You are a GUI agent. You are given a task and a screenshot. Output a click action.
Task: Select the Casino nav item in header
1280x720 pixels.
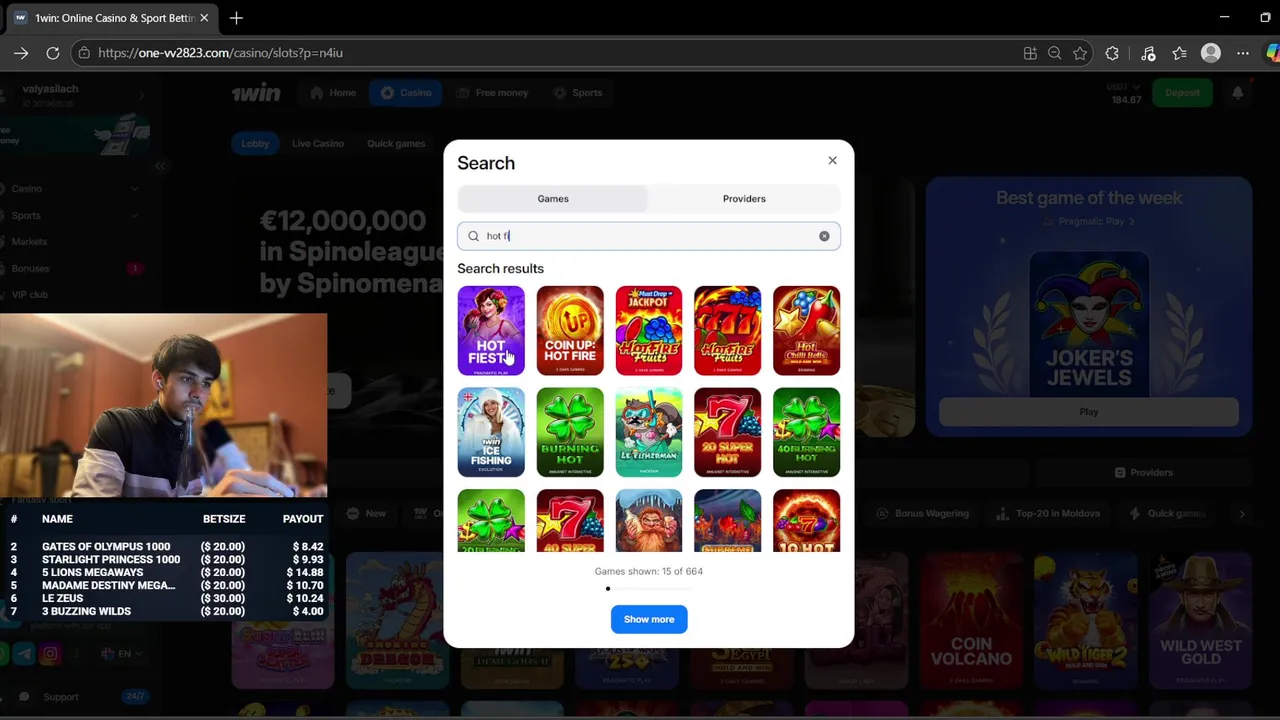click(x=407, y=93)
